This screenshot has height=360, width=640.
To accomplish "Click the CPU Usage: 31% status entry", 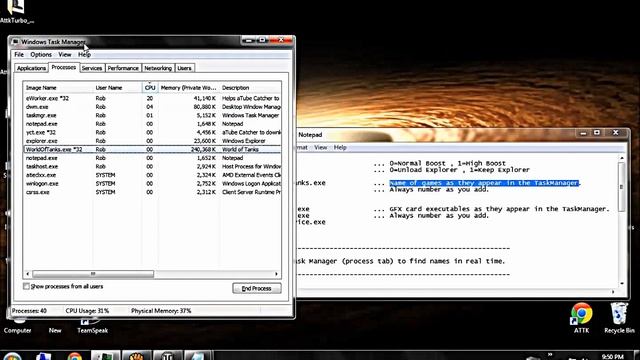I will tap(87, 311).
